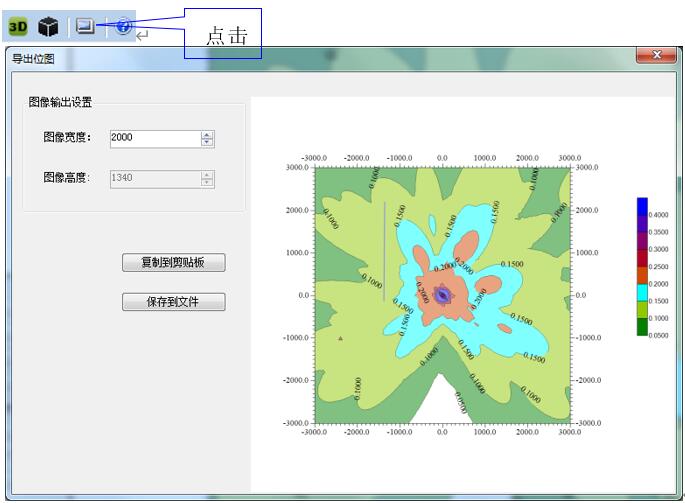This screenshot has height=503, width=685.
Task: Increase image width with up arrow
Action: click(x=207, y=135)
